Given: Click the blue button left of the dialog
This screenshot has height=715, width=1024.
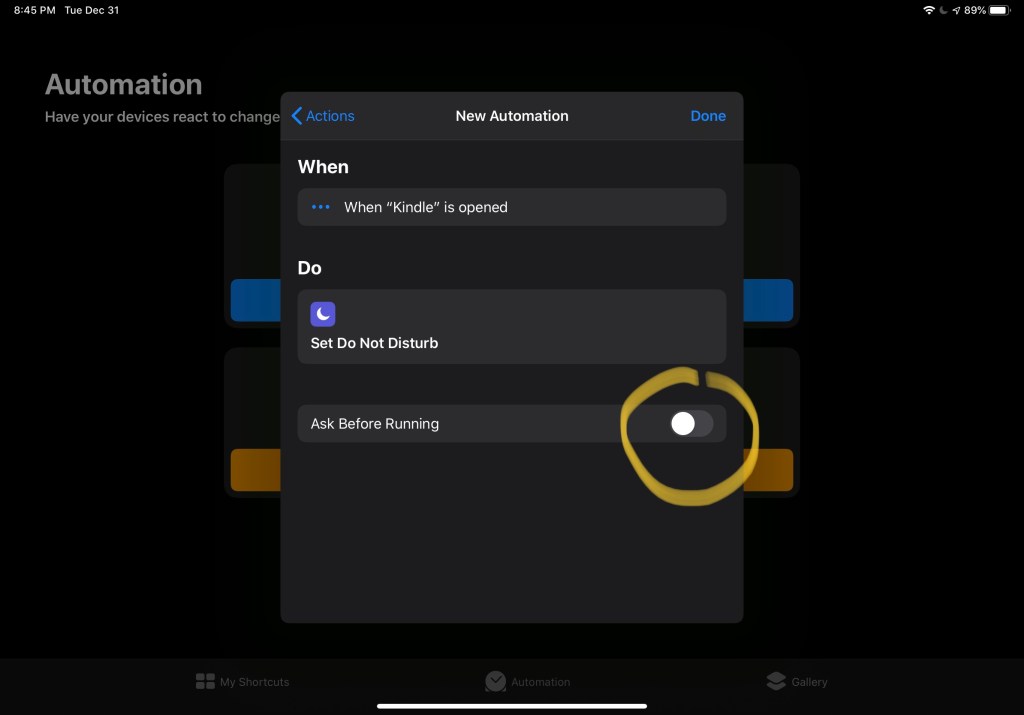Looking at the screenshot, I should tap(255, 300).
